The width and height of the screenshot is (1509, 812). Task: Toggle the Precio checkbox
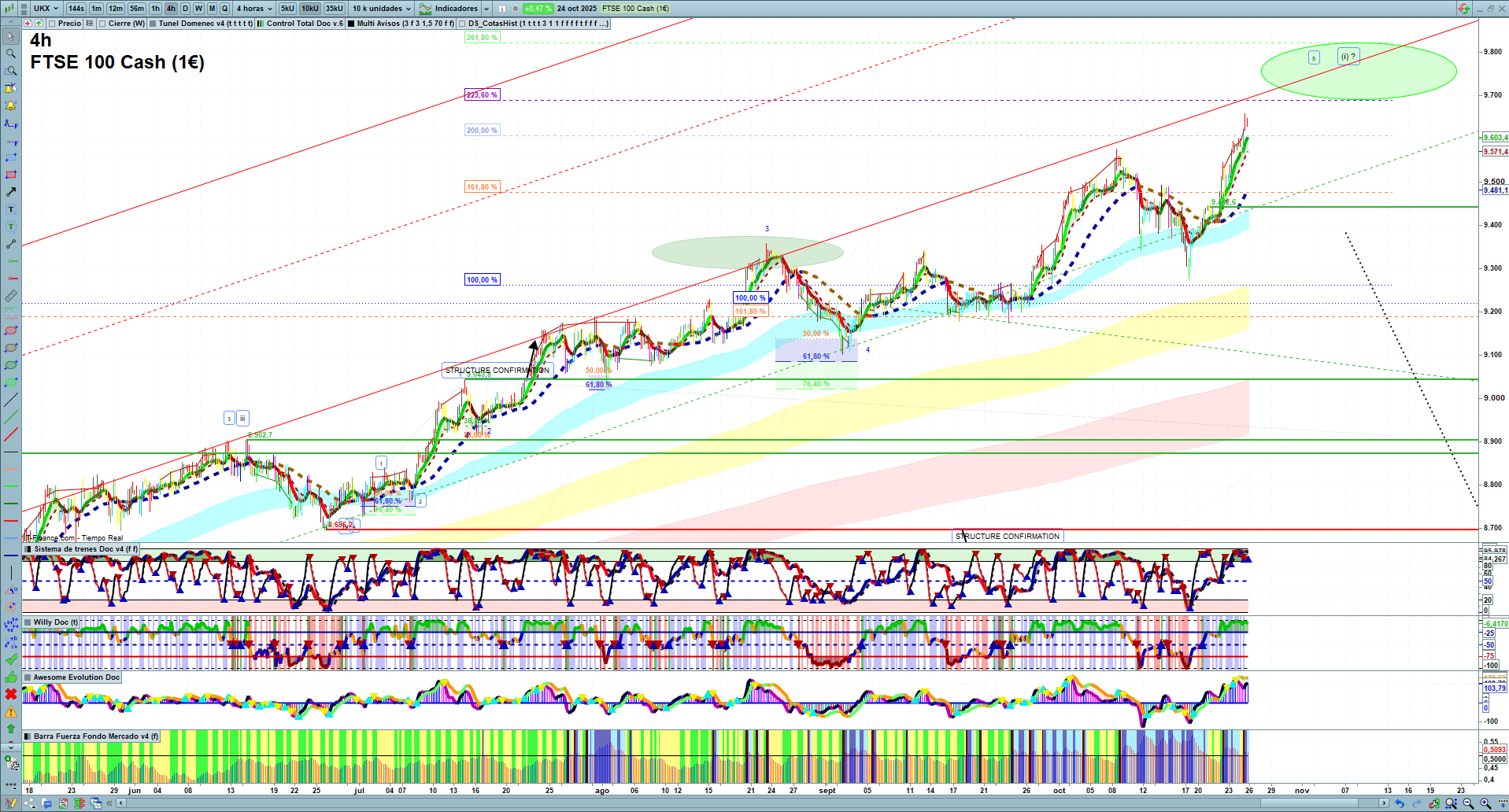pos(53,24)
